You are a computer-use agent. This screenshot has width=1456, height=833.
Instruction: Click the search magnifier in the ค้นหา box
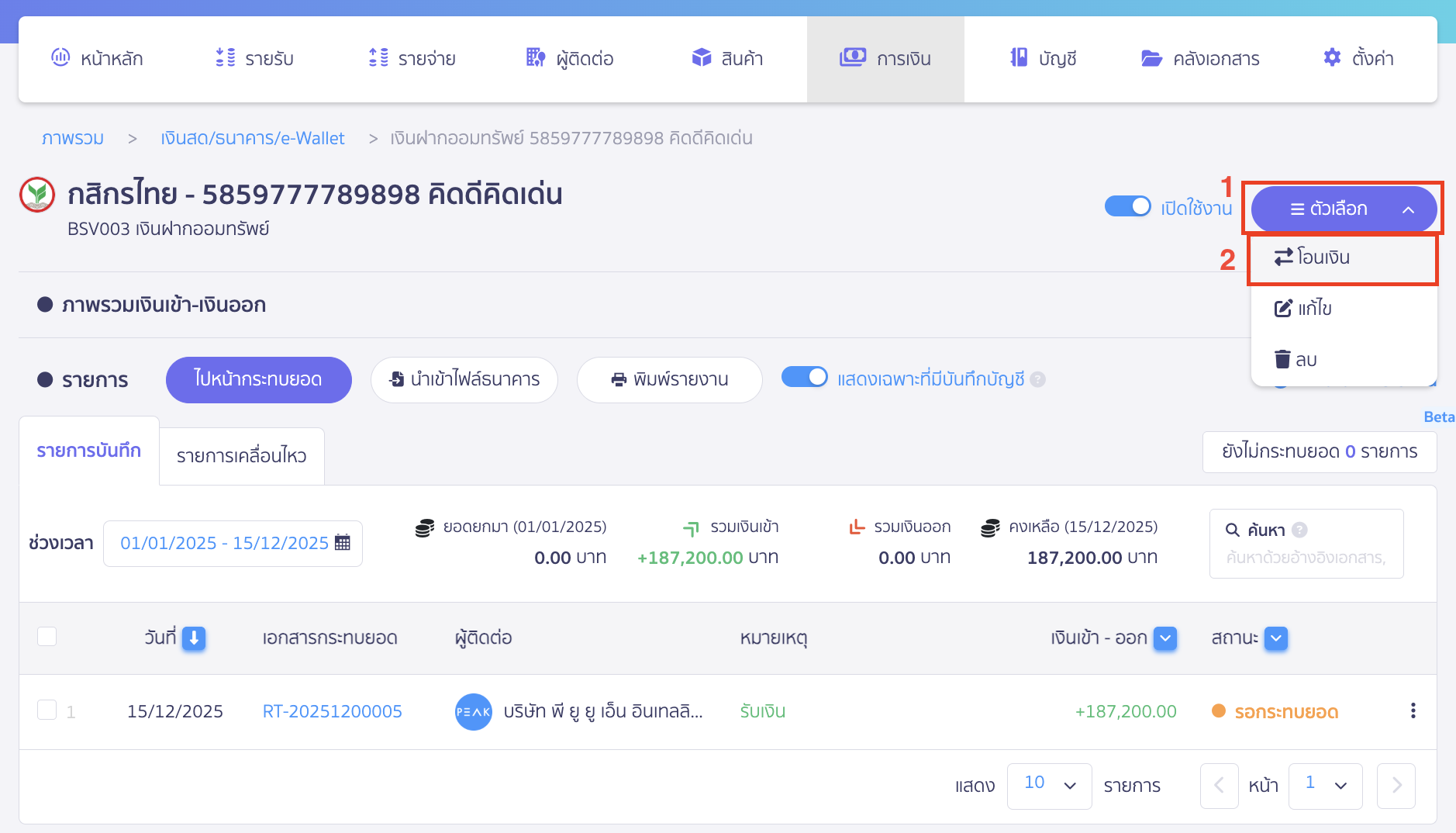pos(1234,530)
